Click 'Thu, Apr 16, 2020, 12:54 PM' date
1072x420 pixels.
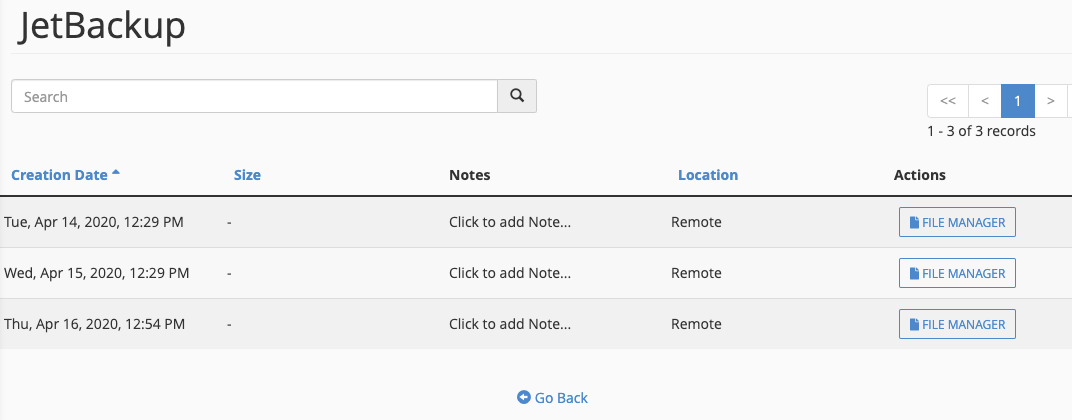coord(94,324)
